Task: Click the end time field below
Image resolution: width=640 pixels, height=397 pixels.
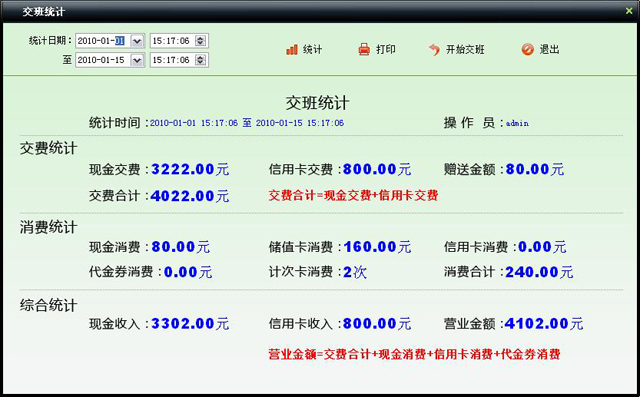Action: pyautogui.click(x=173, y=60)
